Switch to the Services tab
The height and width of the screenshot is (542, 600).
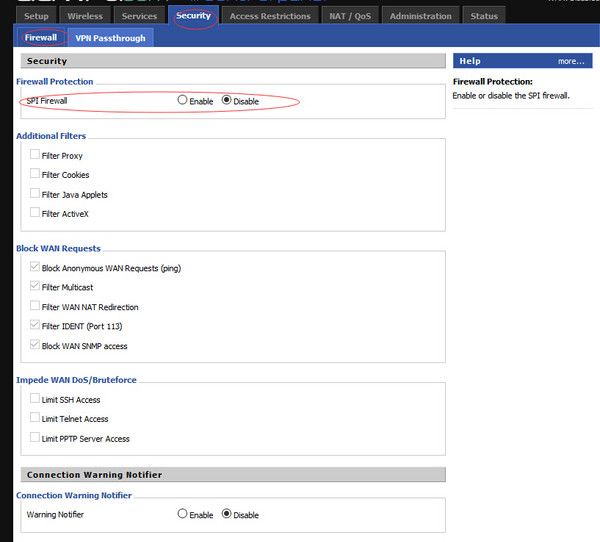tap(139, 16)
